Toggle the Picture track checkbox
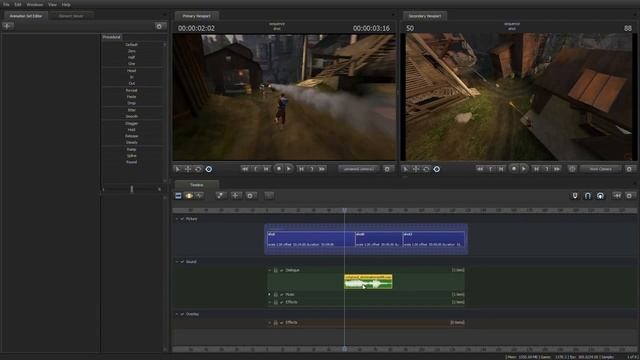 182,219
